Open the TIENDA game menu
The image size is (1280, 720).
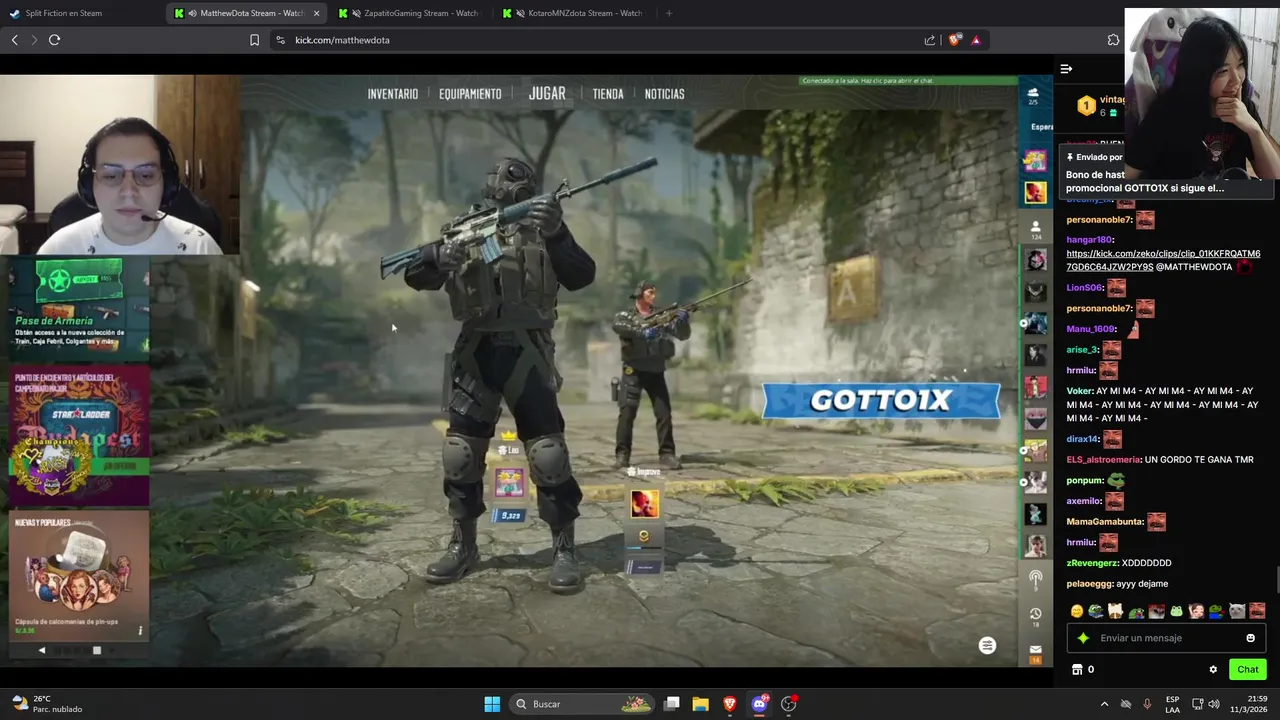click(x=608, y=94)
